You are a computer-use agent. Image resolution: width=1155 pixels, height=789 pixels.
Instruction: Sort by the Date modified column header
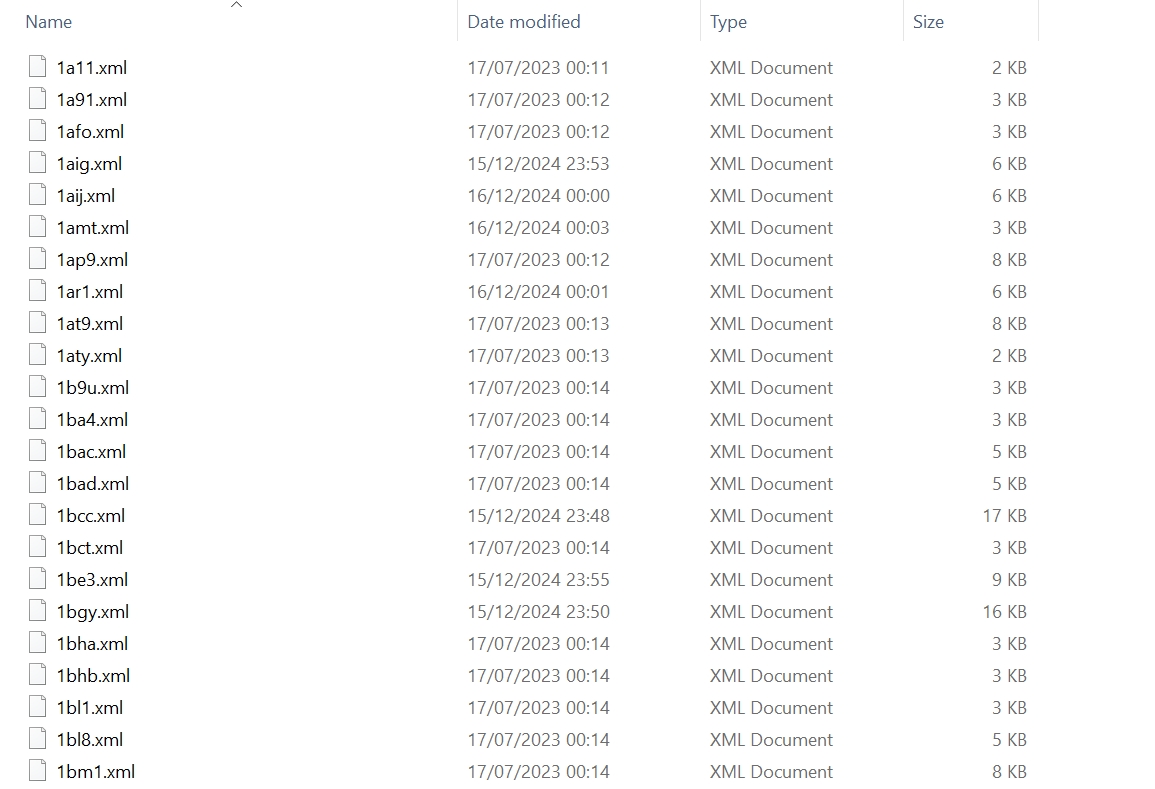pyautogui.click(x=524, y=22)
